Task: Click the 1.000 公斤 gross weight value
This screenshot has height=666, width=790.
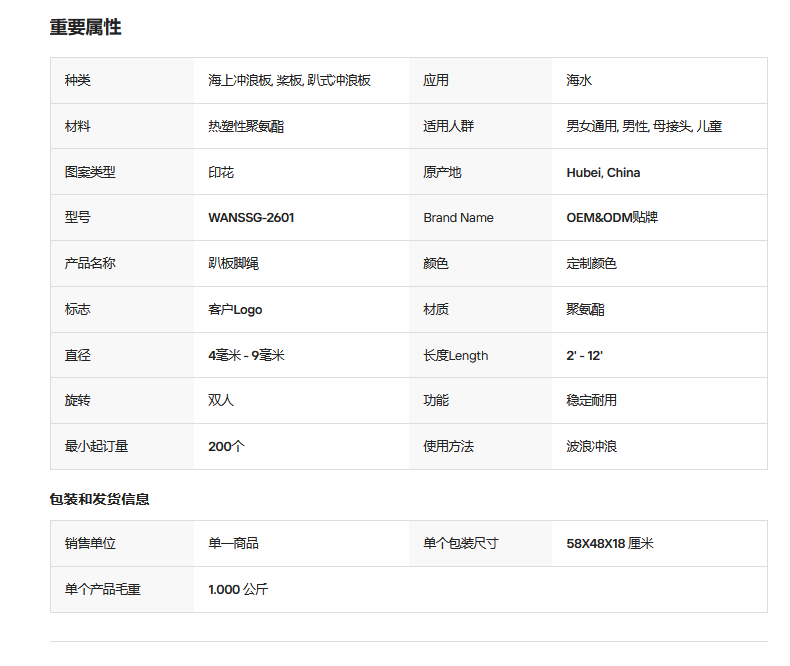Action: tap(238, 589)
